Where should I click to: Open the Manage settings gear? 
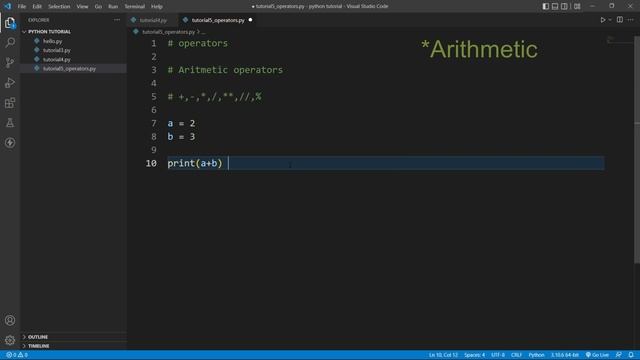10,340
